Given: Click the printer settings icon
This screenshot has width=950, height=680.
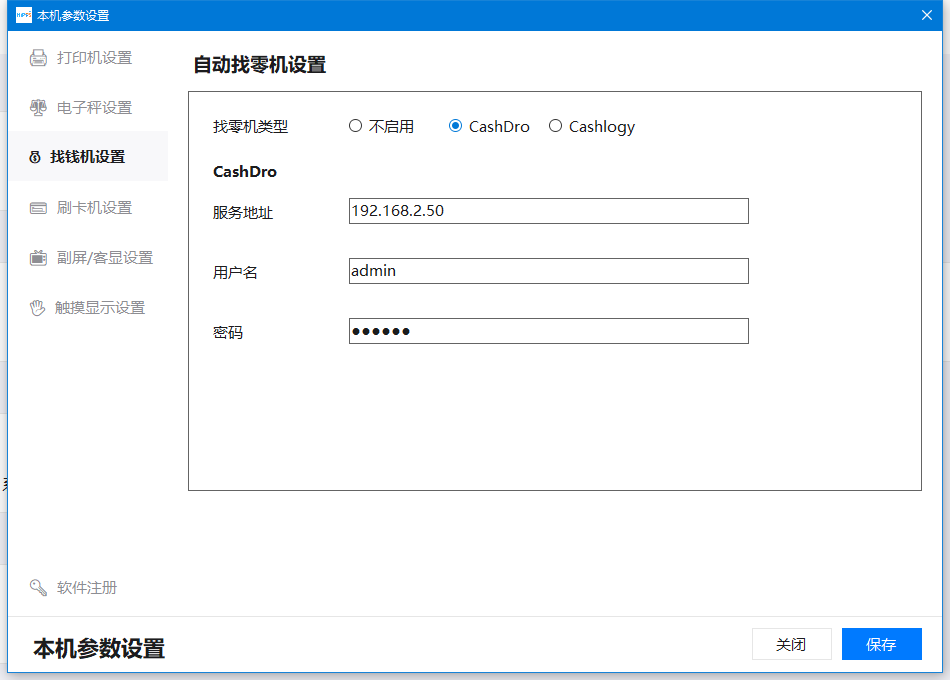Looking at the screenshot, I should (x=38, y=58).
